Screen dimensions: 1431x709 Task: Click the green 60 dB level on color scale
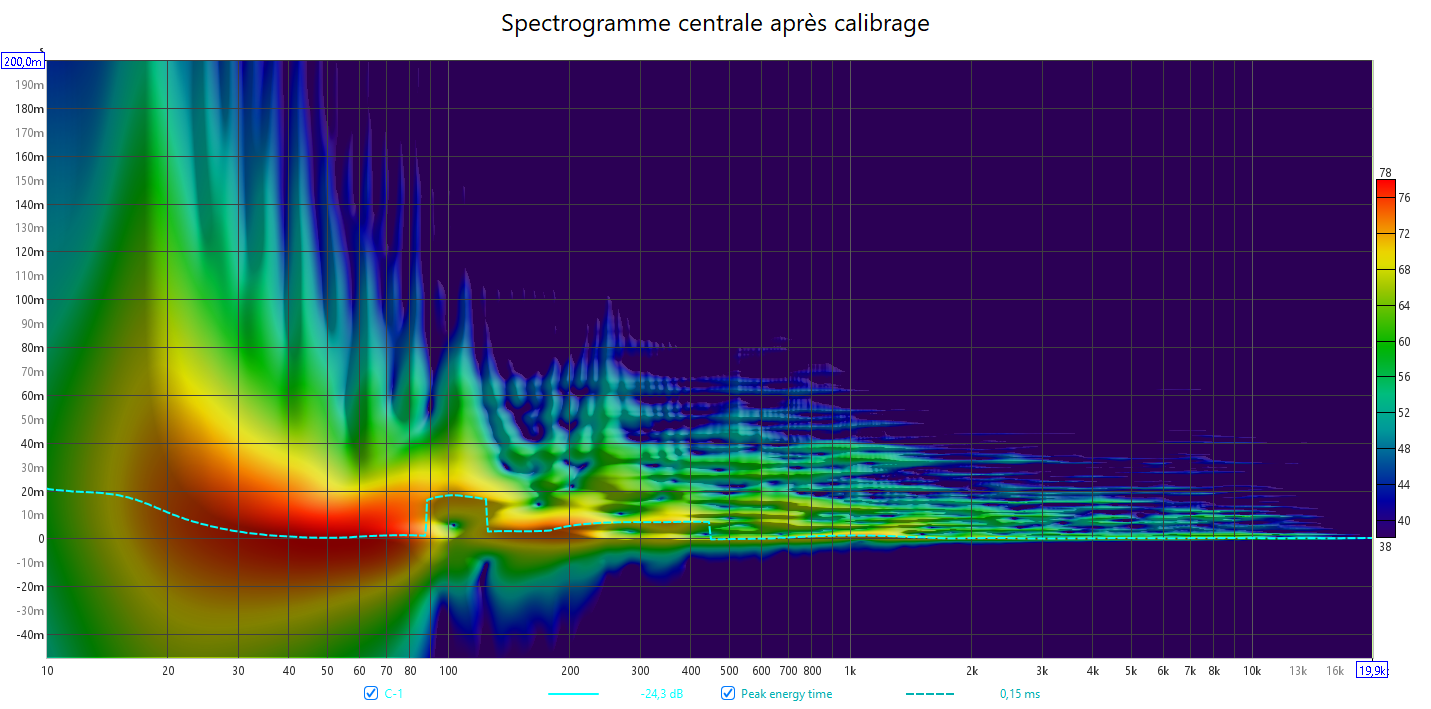[x=1385, y=341]
